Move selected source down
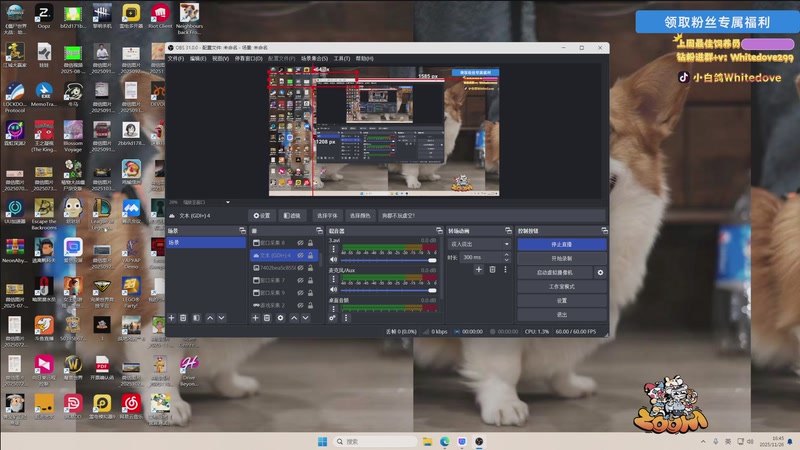The width and height of the screenshot is (800, 450). pyautogui.click(x=305, y=318)
